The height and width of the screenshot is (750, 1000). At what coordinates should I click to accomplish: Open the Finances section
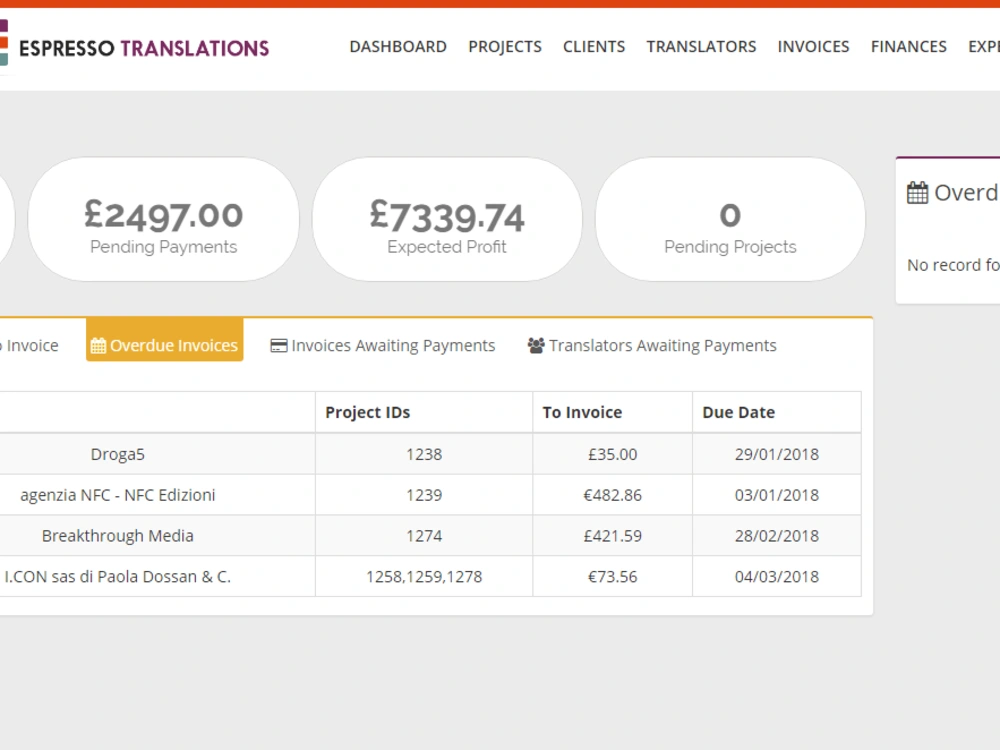click(908, 47)
